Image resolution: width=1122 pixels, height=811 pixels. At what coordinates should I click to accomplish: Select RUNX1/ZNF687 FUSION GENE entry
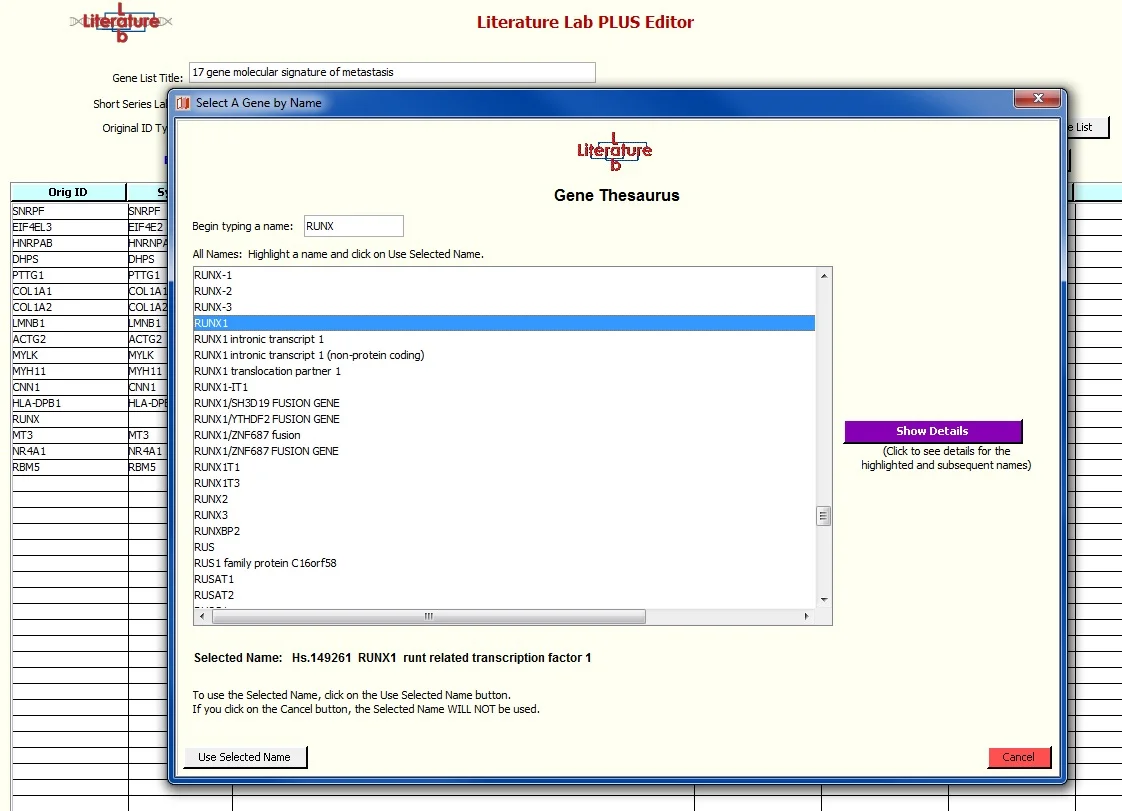click(504, 451)
